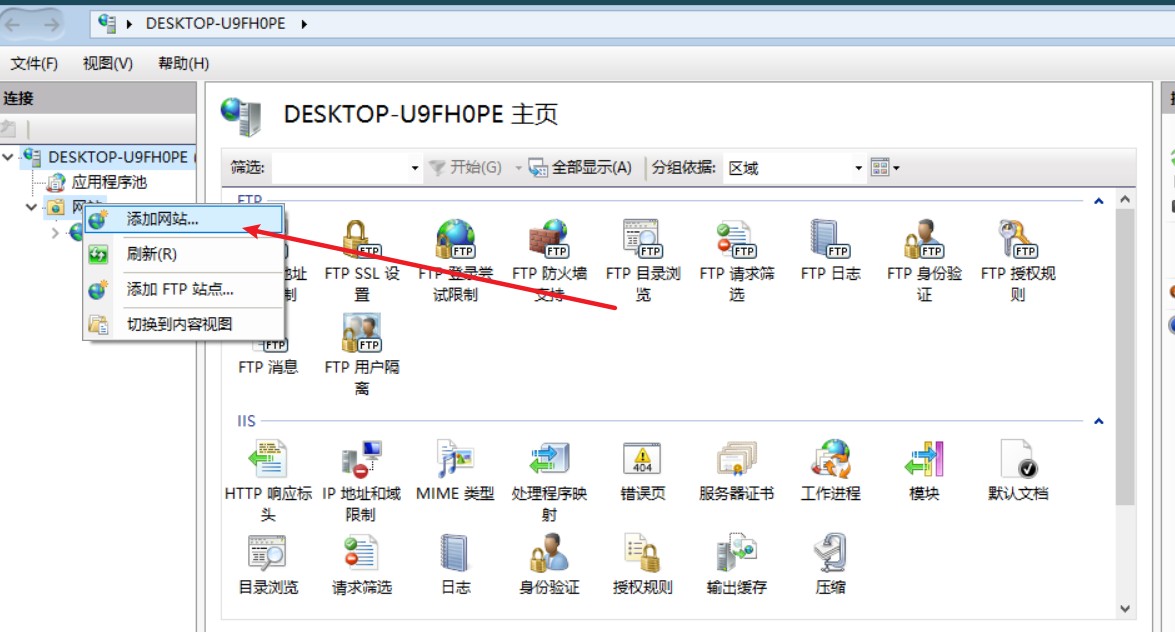Open the FTP 请求筛选 feature
Screen dimensions: 1175x632
coord(737,260)
